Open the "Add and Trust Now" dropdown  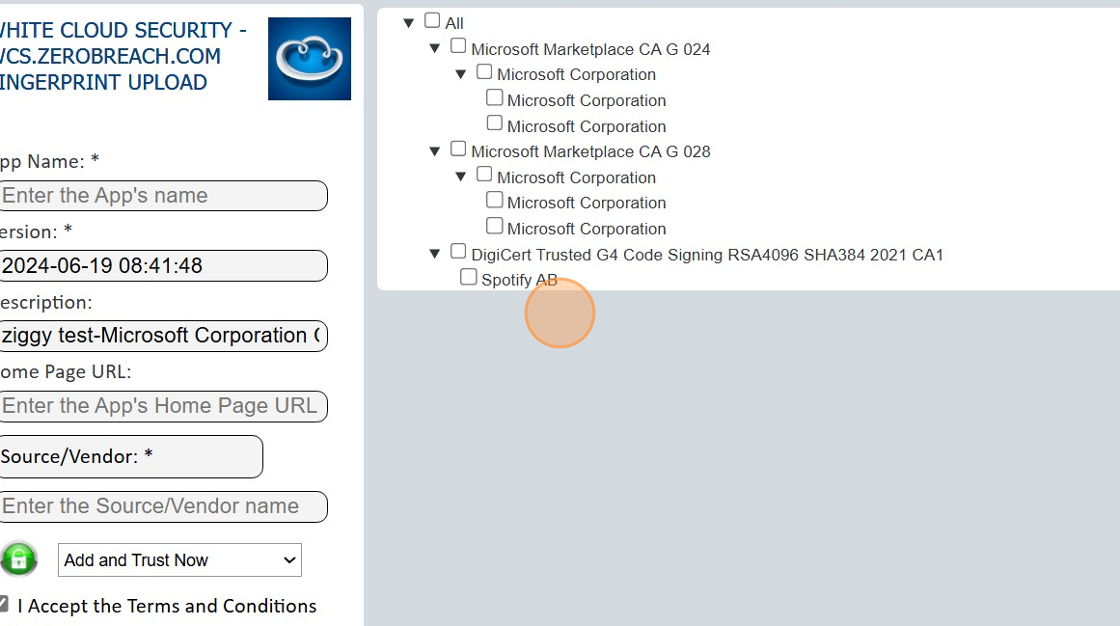[x=180, y=560]
